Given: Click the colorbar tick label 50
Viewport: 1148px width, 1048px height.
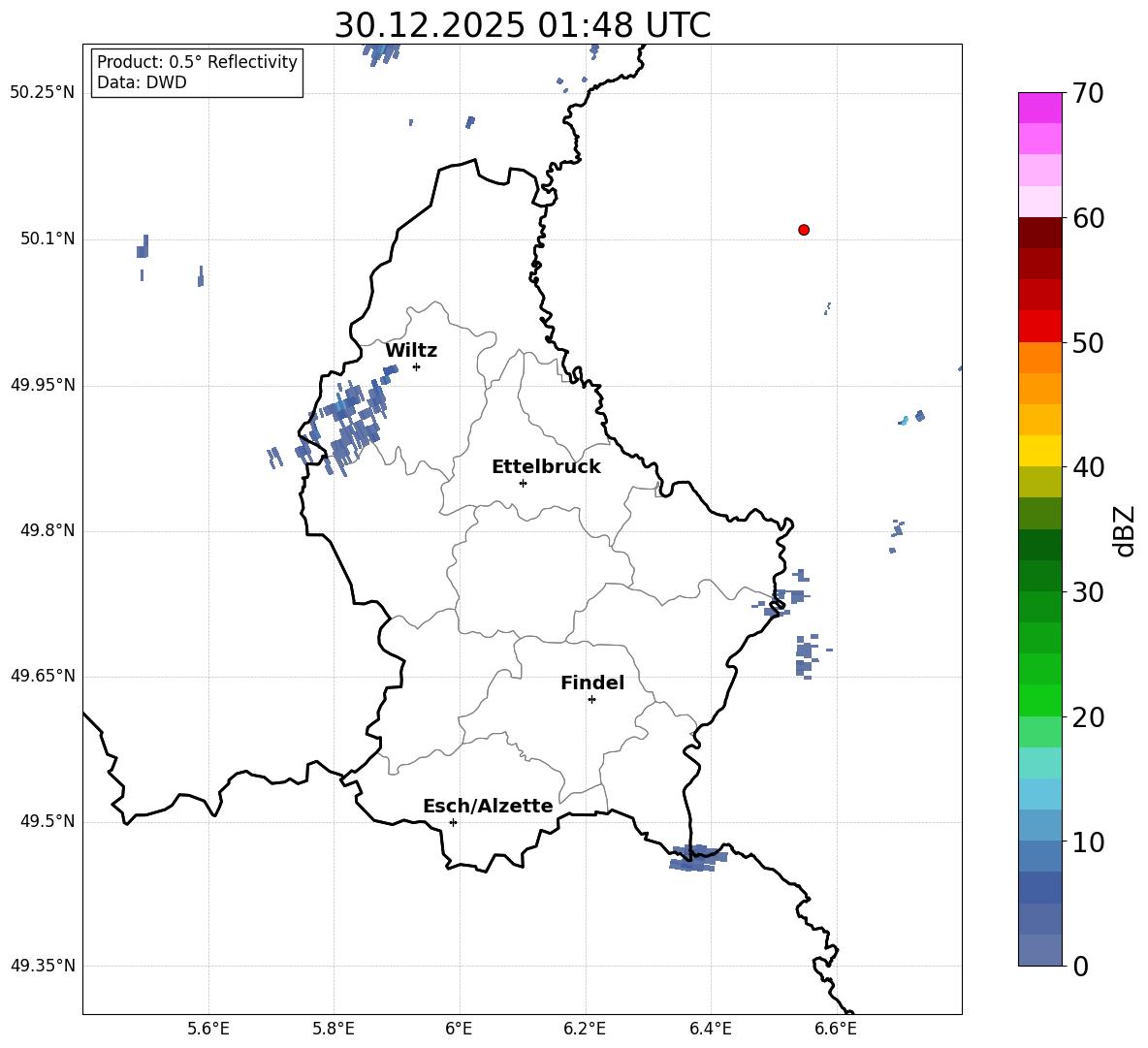Looking at the screenshot, I should [1088, 343].
